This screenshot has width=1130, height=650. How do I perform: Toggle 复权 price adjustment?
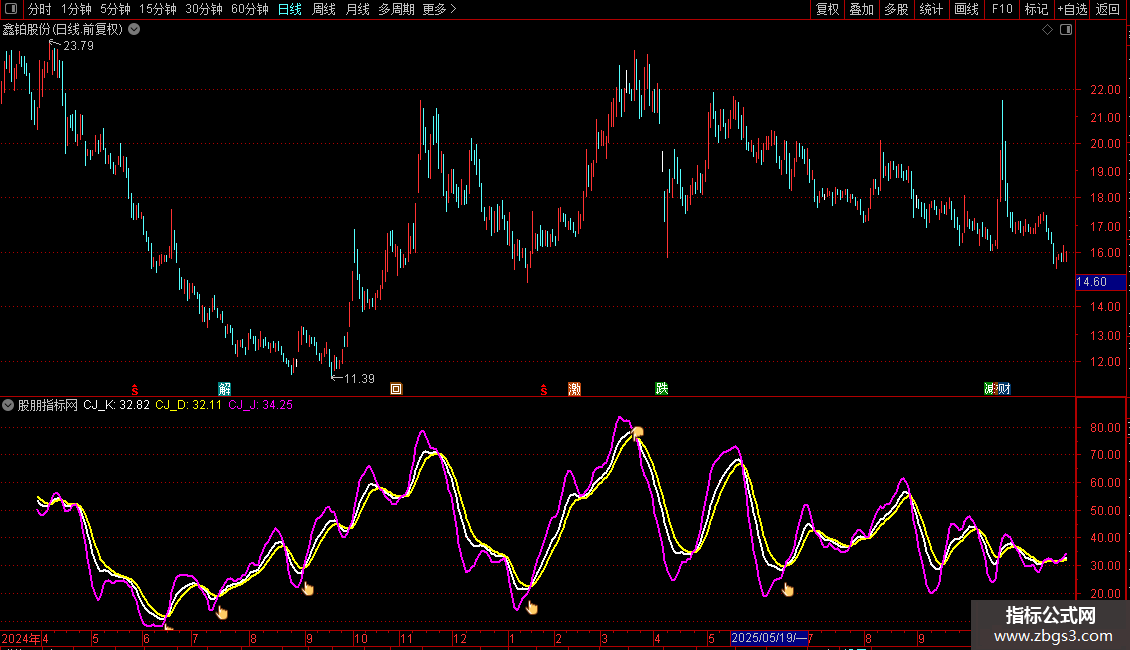[x=827, y=9]
